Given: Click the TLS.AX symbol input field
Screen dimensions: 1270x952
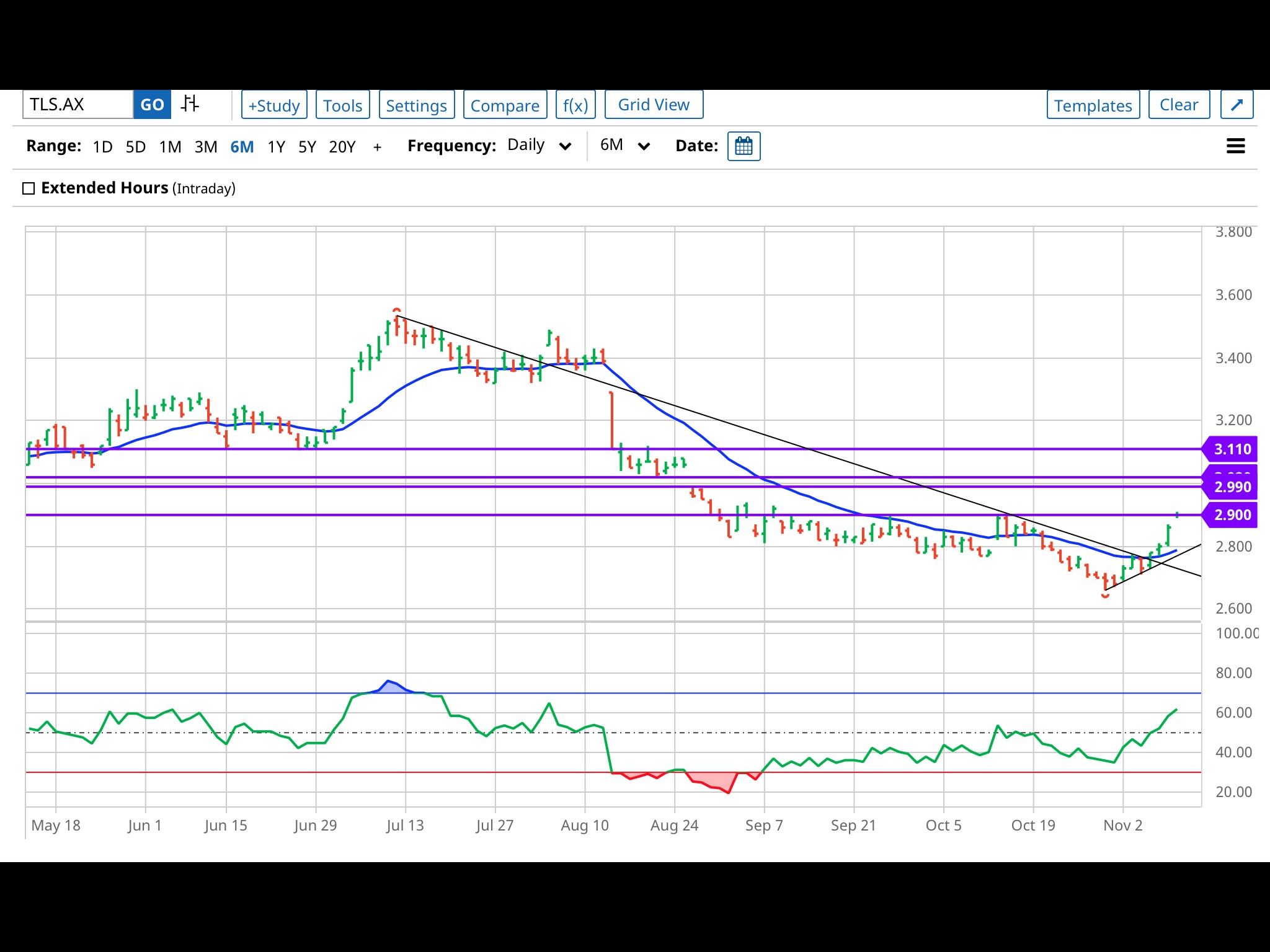Looking at the screenshot, I should pyautogui.click(x=78, y=104).
